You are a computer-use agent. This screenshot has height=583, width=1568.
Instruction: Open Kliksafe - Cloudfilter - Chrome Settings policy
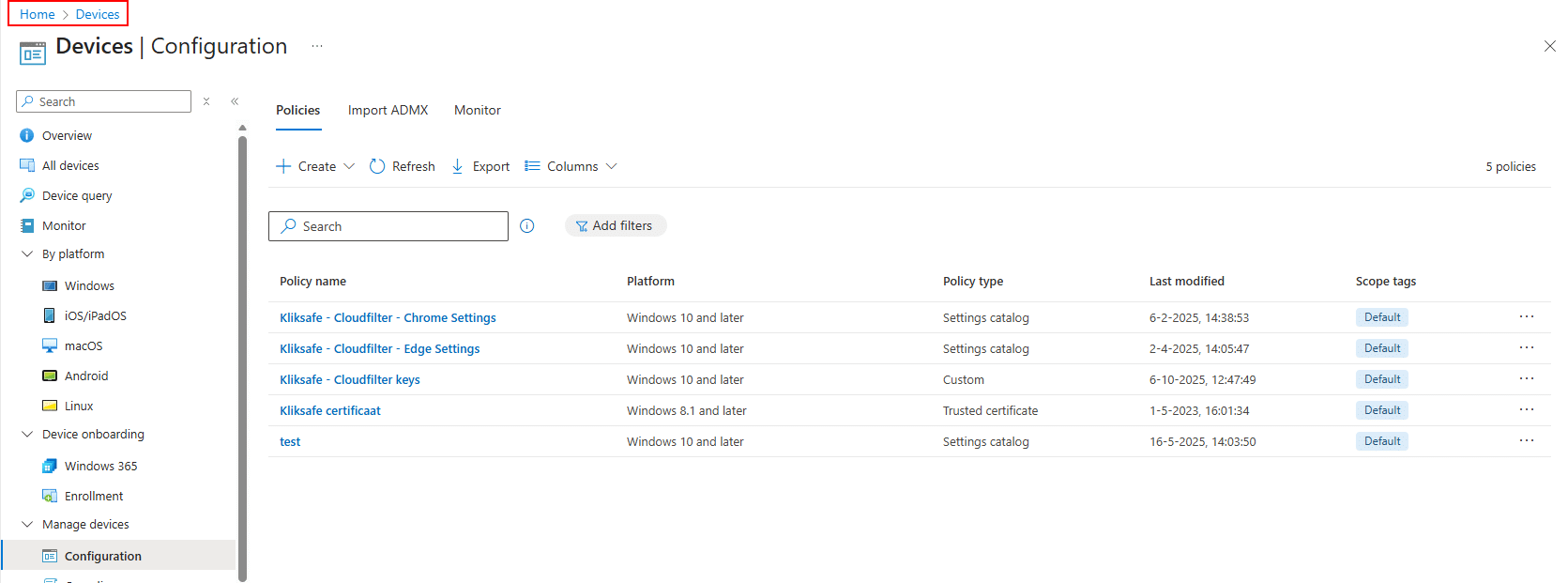(x=388, y=318)
